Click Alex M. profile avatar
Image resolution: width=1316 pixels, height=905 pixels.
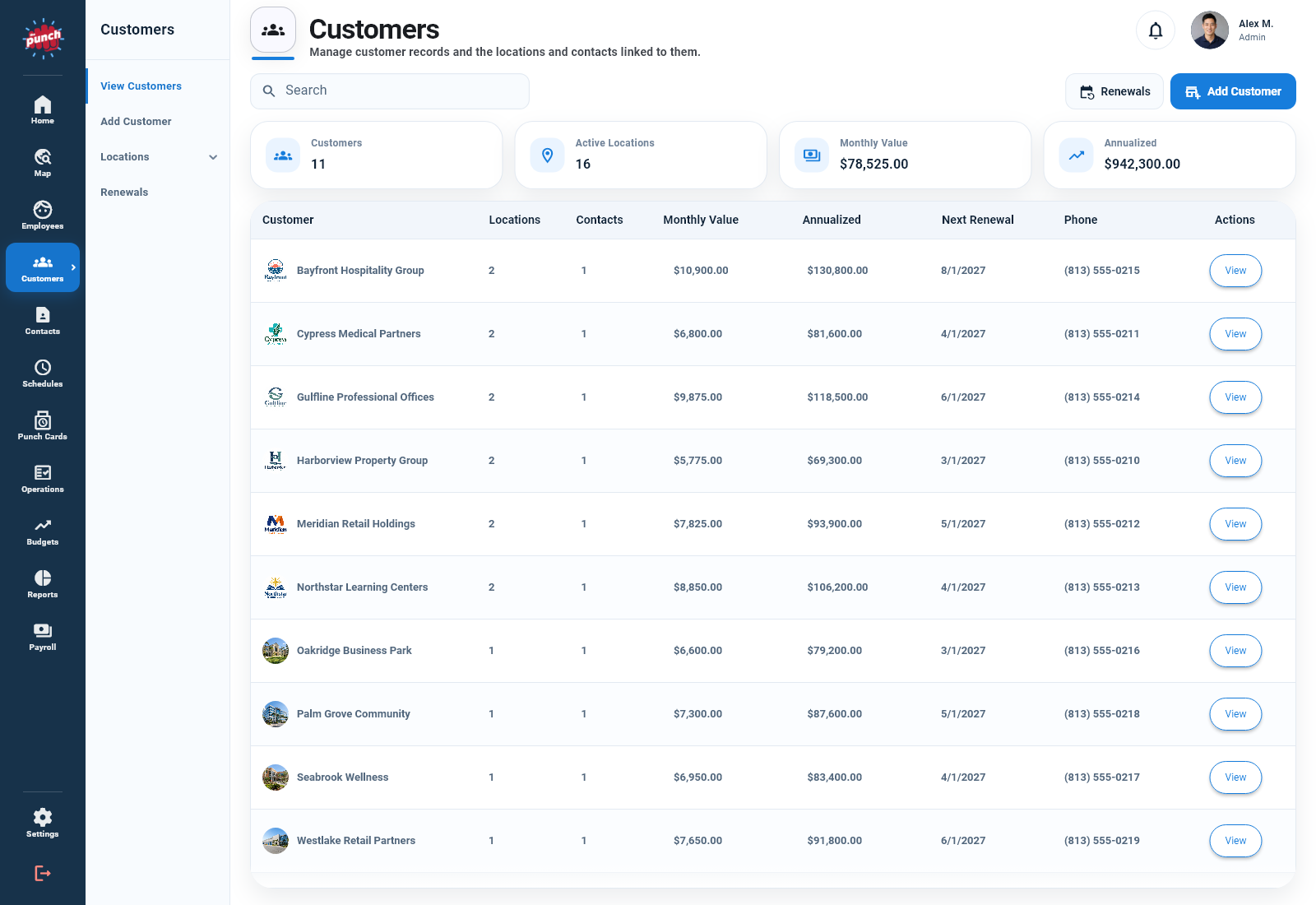click(1209, 30)
